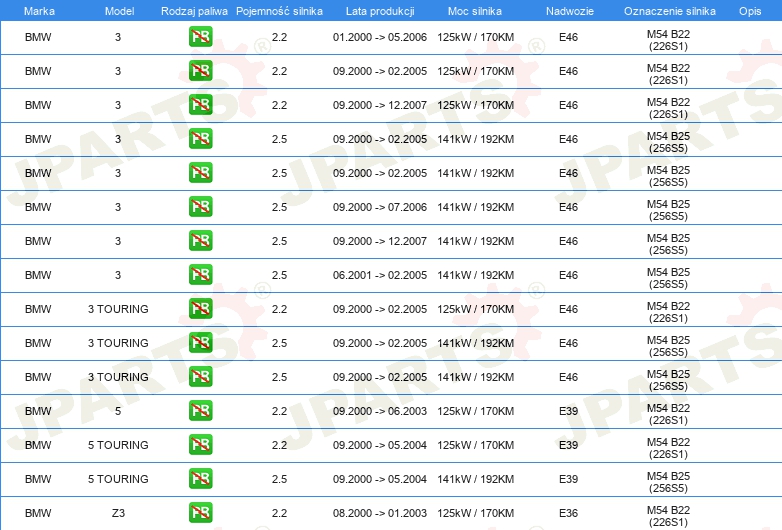Click 2.5 capacity in 5 TOURING row
This screenshot has width=782, height=530.
click(279, 479)
